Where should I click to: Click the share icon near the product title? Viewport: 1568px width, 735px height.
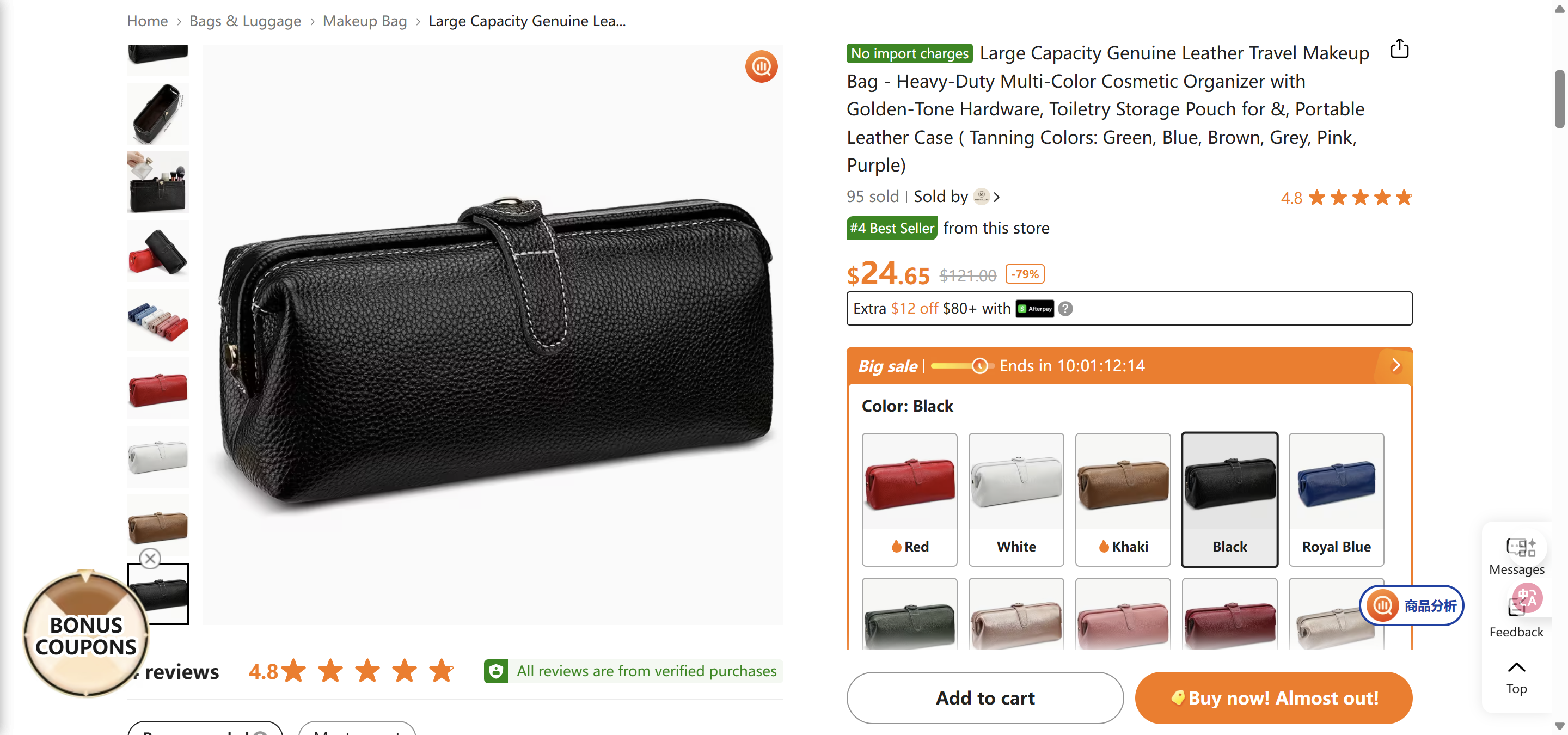1399,48
